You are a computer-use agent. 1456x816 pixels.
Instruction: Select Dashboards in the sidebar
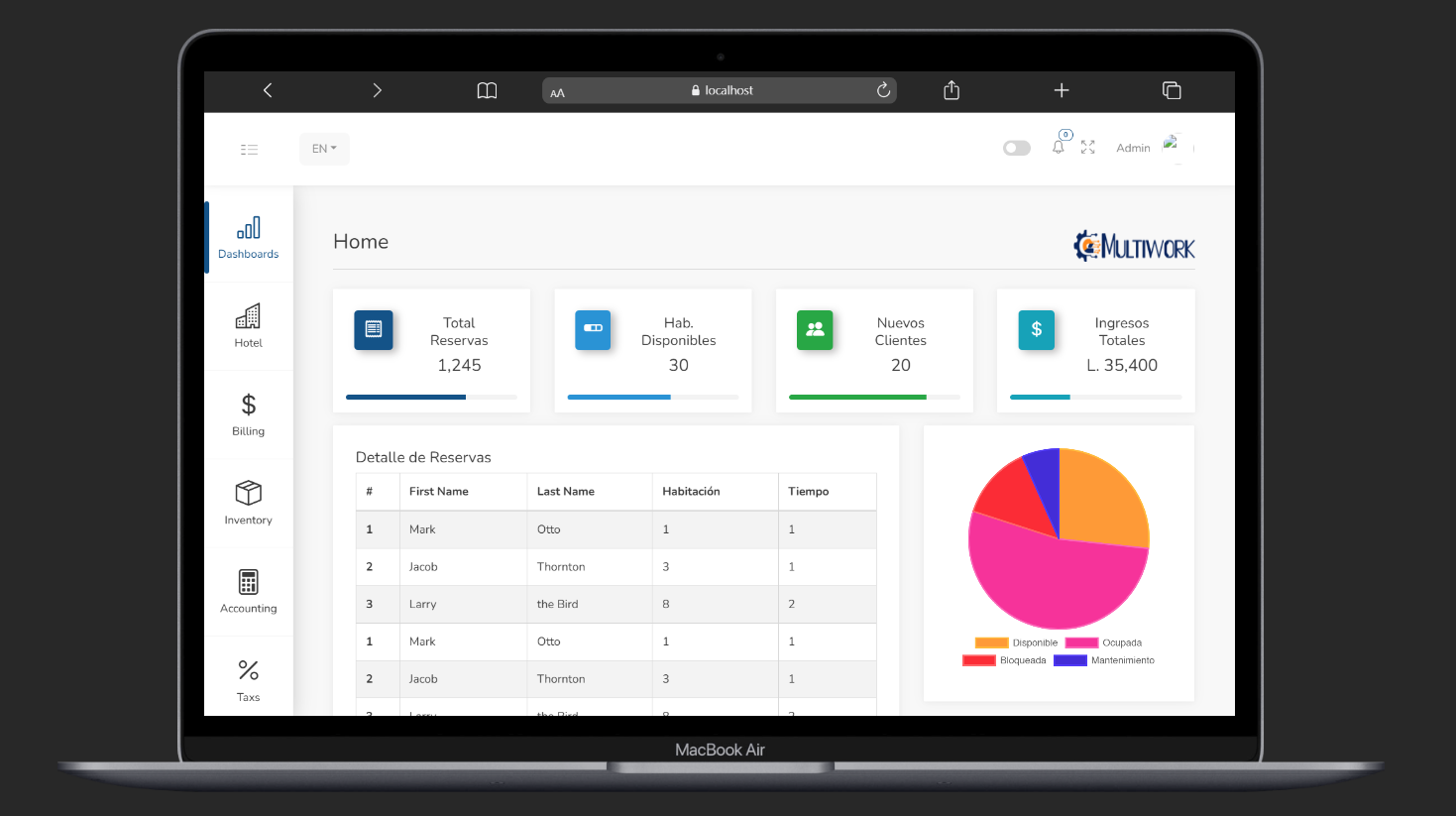[x=248, y=238]
